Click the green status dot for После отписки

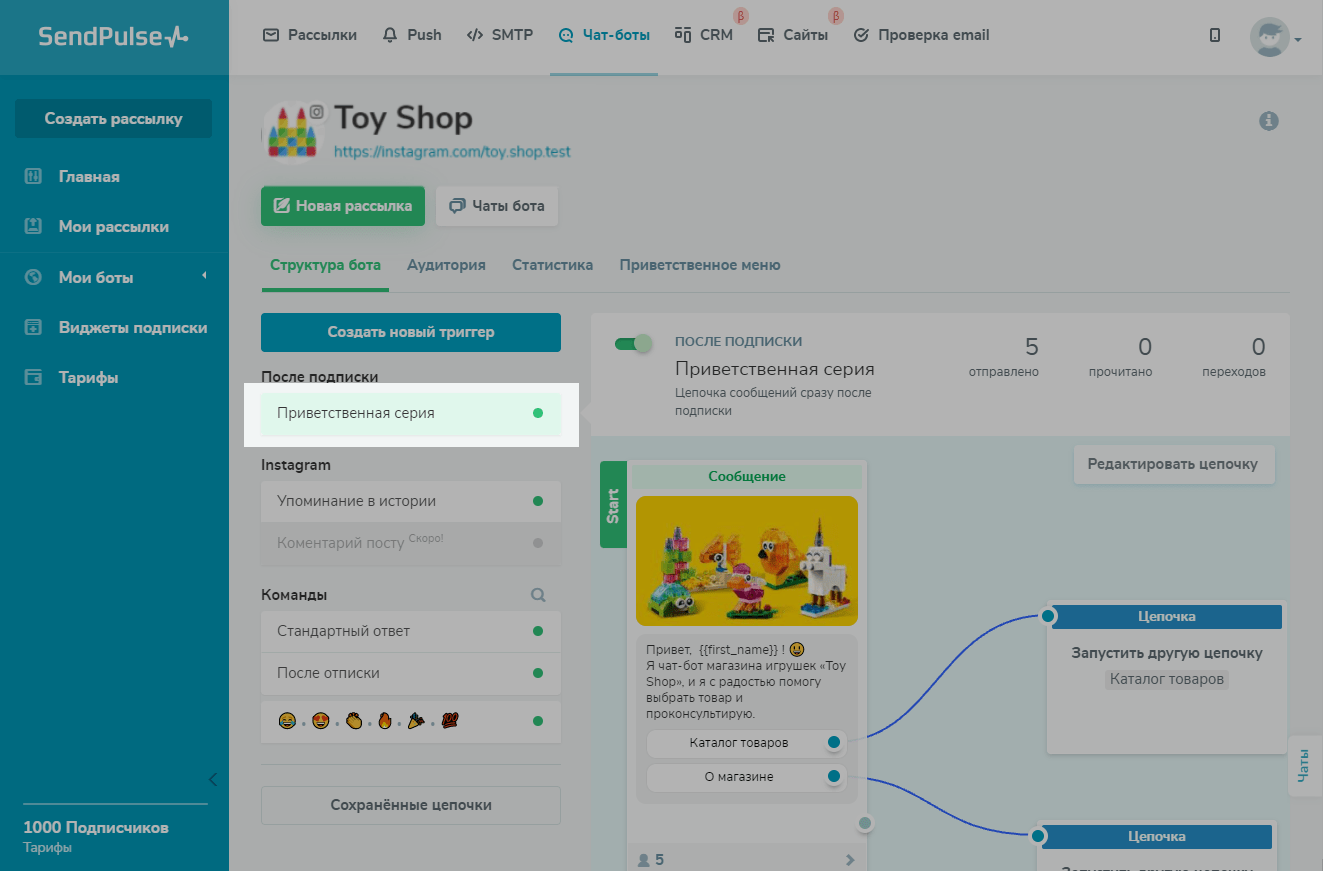pos(538,673)
